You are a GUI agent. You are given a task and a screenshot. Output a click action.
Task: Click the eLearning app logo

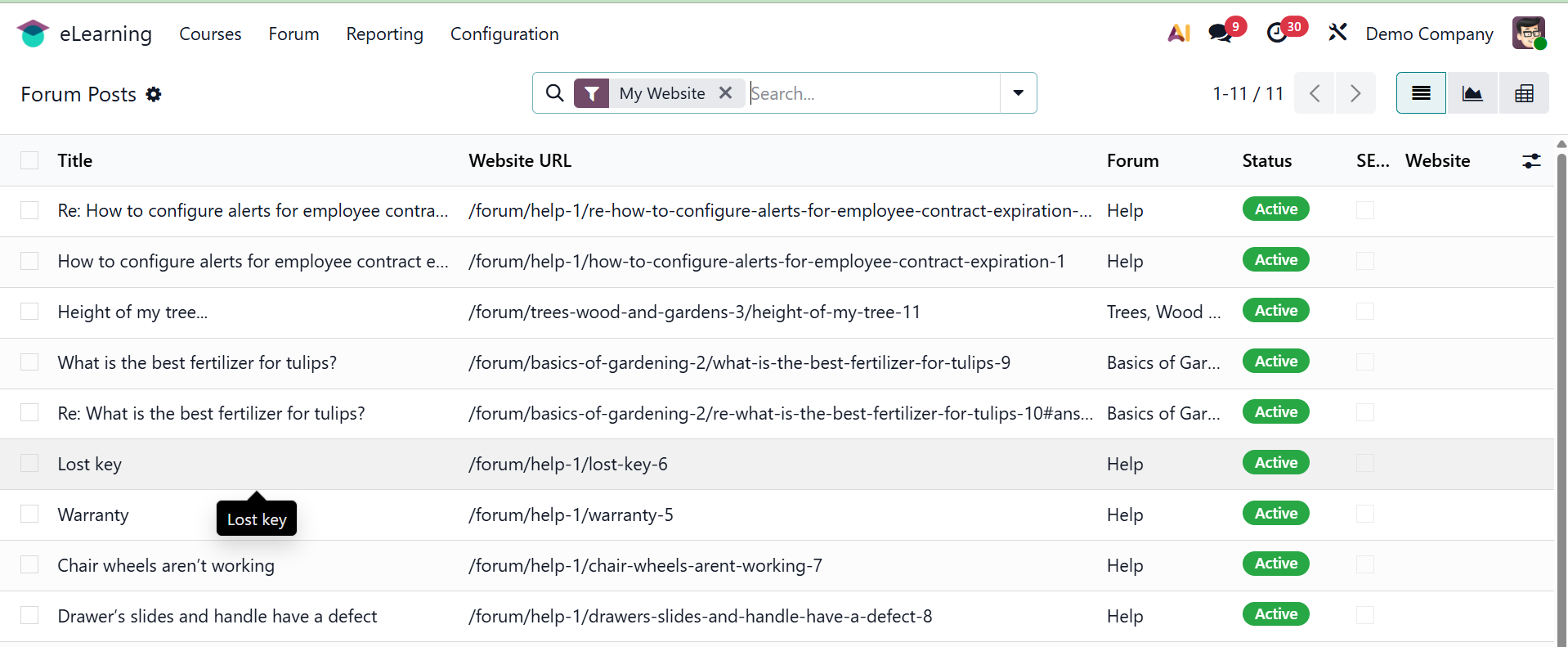pyautogui.click(x=33, y=34)
